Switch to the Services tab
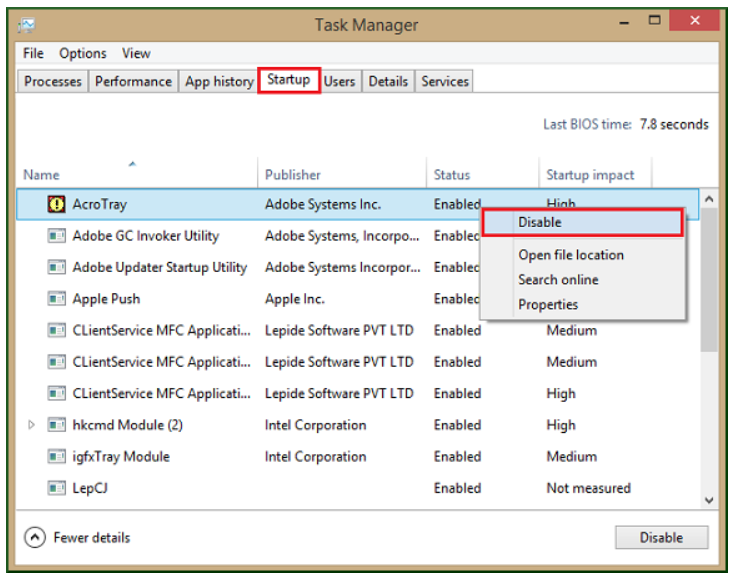729x578 pixels. tap(445, 81)
